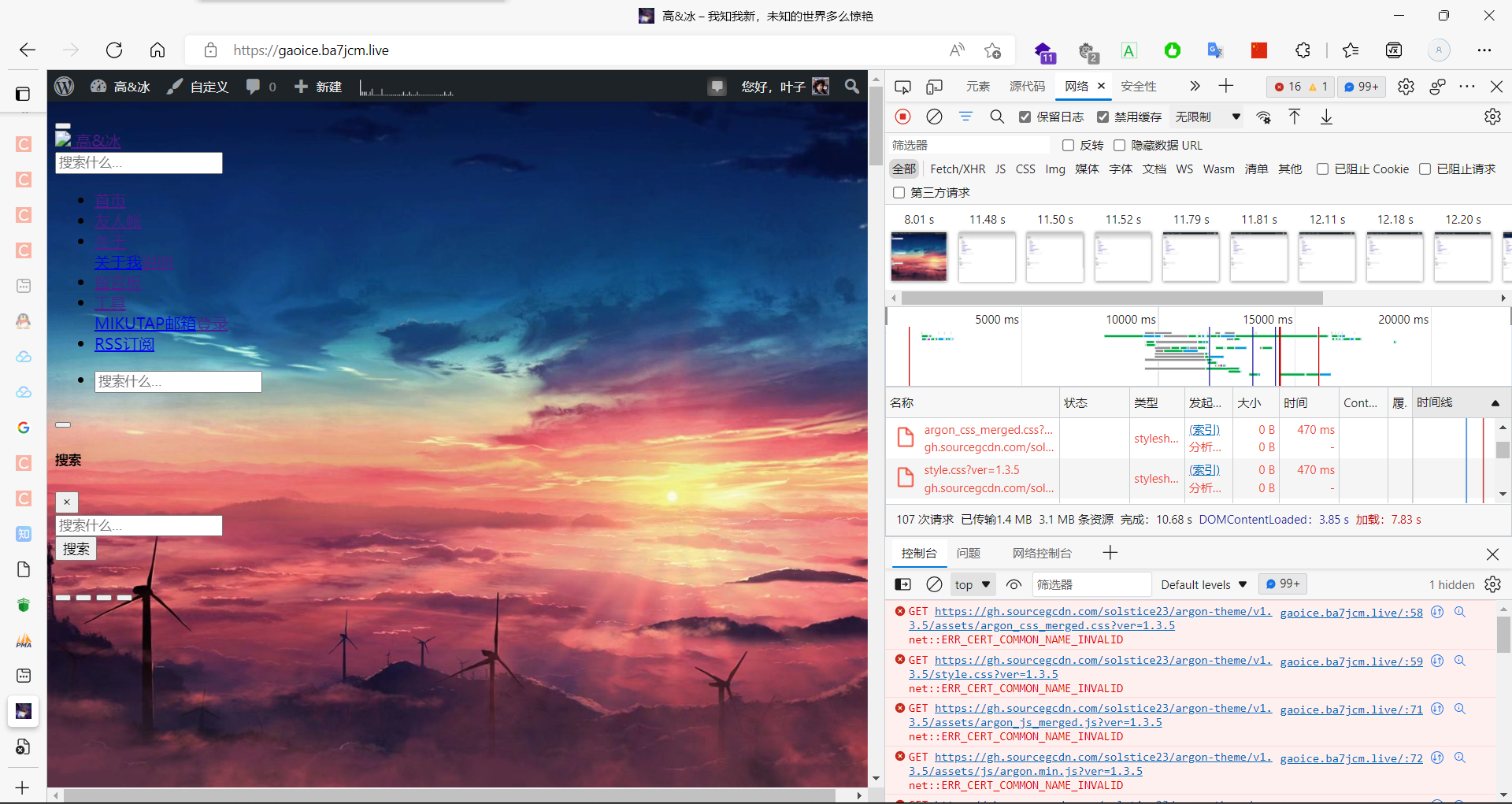Open the RSS订阅 link on the webpage
The width and height of the screenshot is (1512, 804).
tap(124, 344)
